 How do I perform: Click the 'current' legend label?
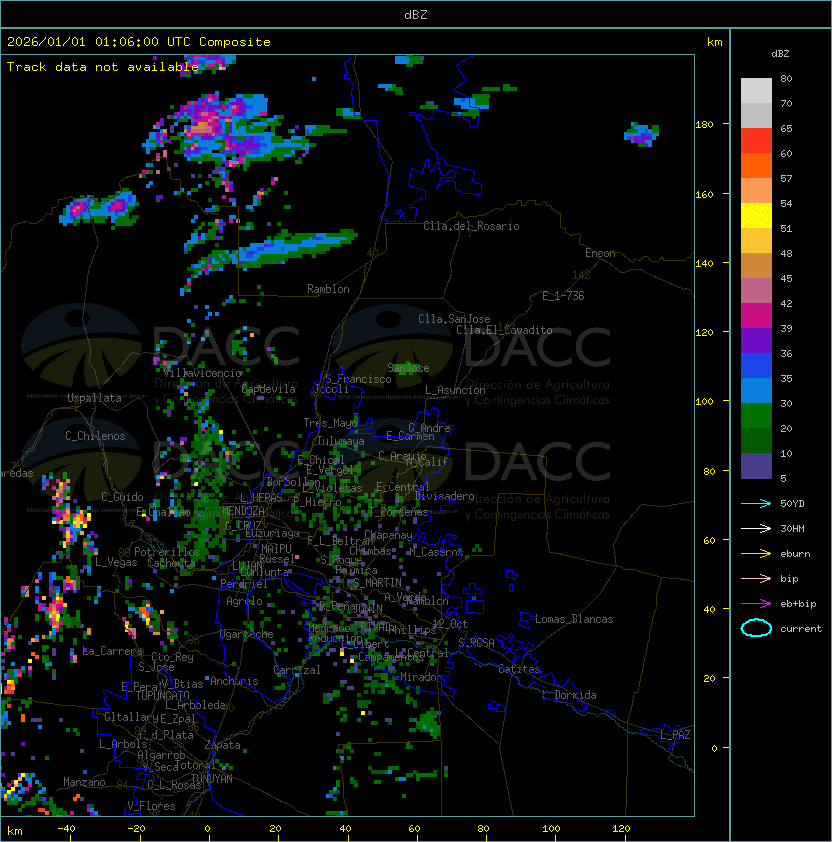point(801,628)
